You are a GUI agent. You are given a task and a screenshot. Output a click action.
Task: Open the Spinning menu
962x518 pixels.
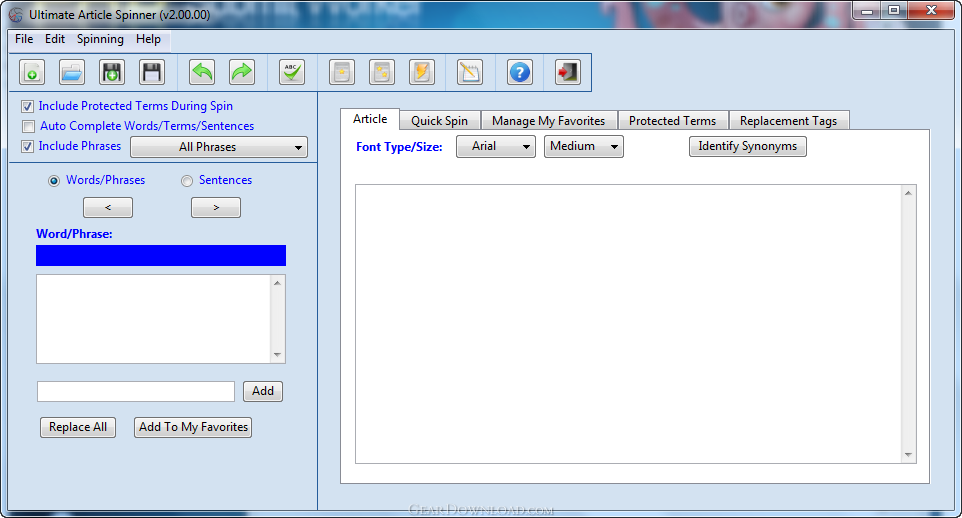100,39
